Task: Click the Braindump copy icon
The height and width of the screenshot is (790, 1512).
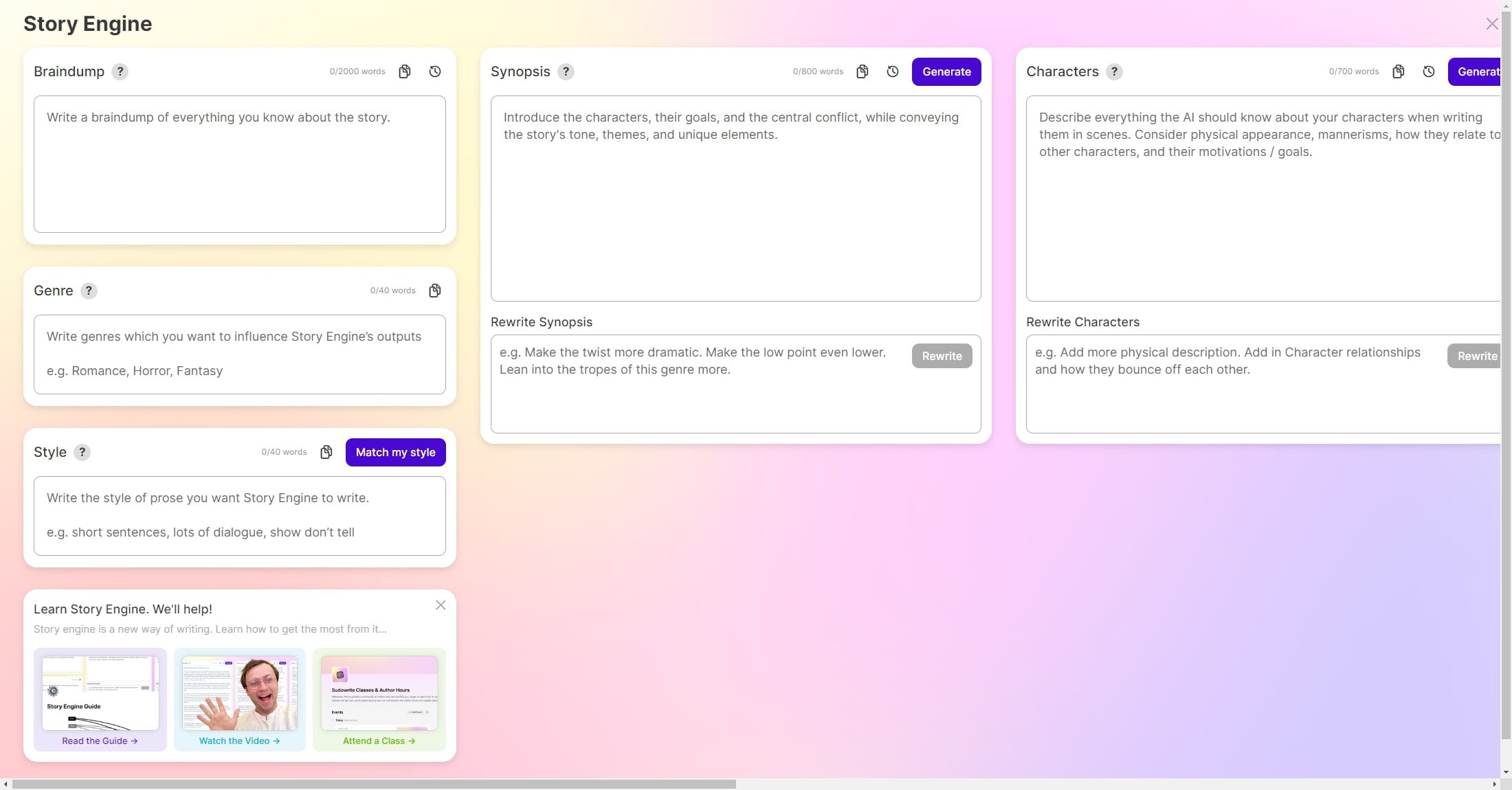Action: pyautogui.click(x=405, y=71)
